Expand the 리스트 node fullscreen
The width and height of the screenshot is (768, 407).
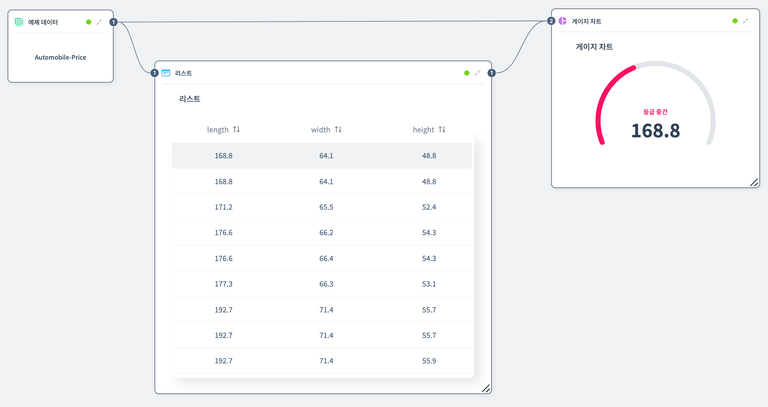(x=477, y=73)
